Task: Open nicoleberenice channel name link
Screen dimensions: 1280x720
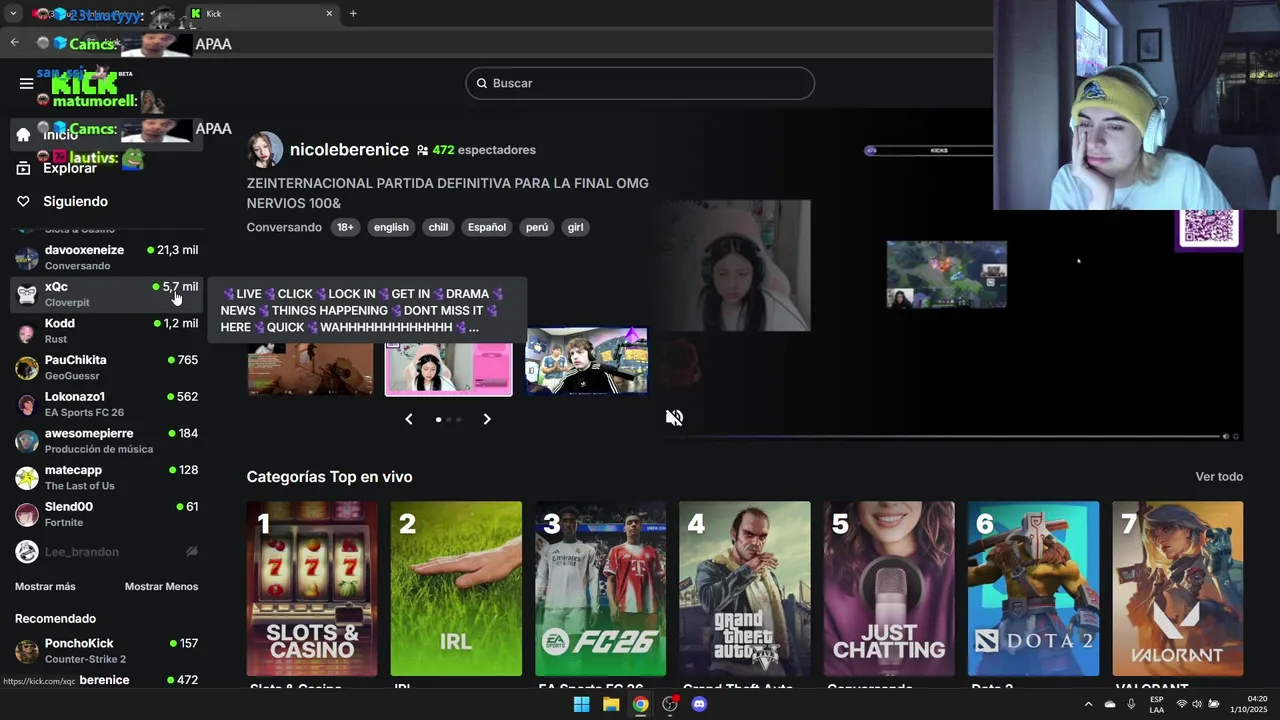Action: click(349, 150)
